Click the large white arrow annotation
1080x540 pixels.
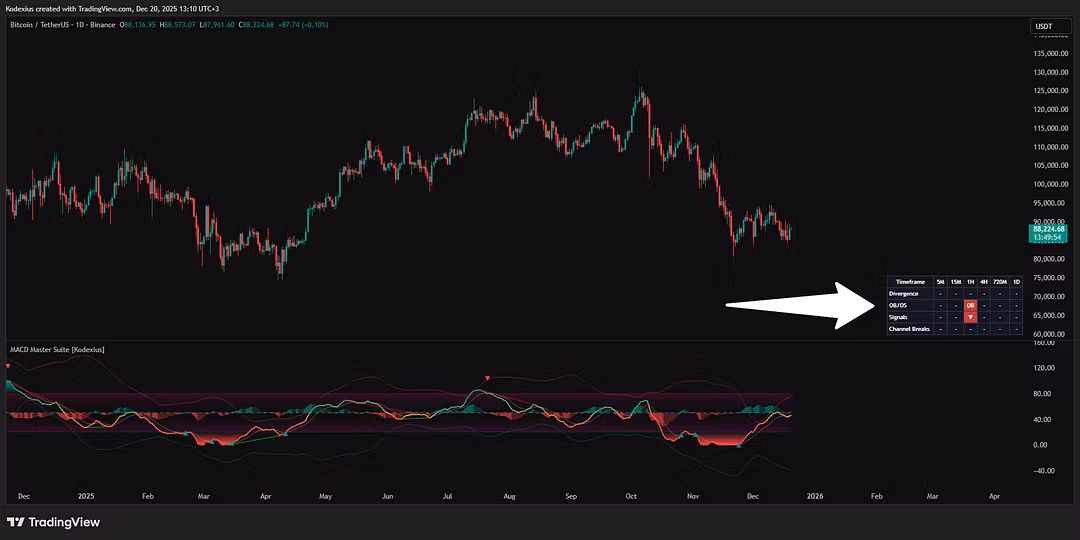[800, 305]
